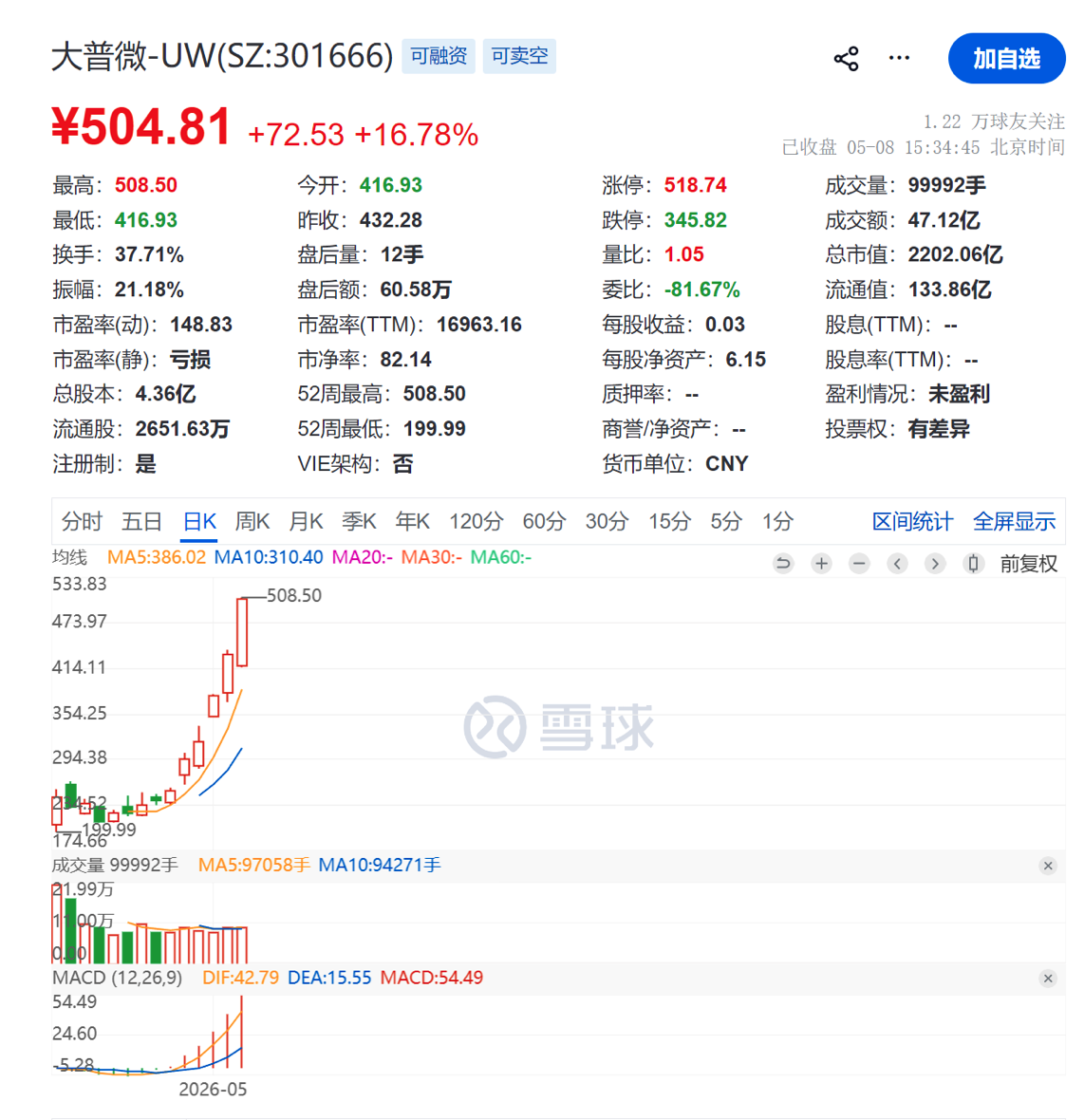Screen dimensions: 1084x1120
Task: Click the MA10:310.40 moving average label
Action: (269, 557)
